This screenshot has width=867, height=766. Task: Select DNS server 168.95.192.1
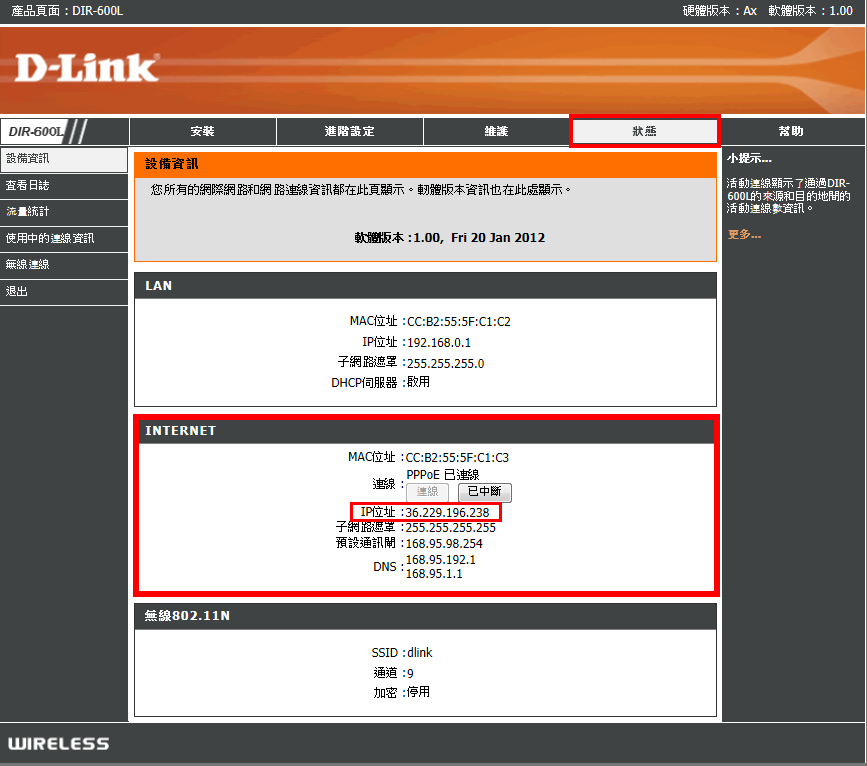pyautogui.click(x=441, y=560)
